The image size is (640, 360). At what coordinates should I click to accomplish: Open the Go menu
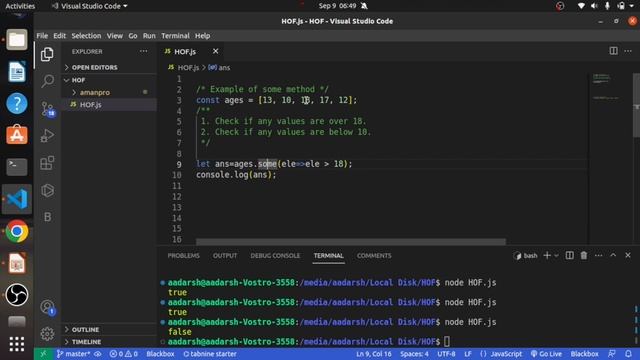pyautogui.click(x=133, y=36)
